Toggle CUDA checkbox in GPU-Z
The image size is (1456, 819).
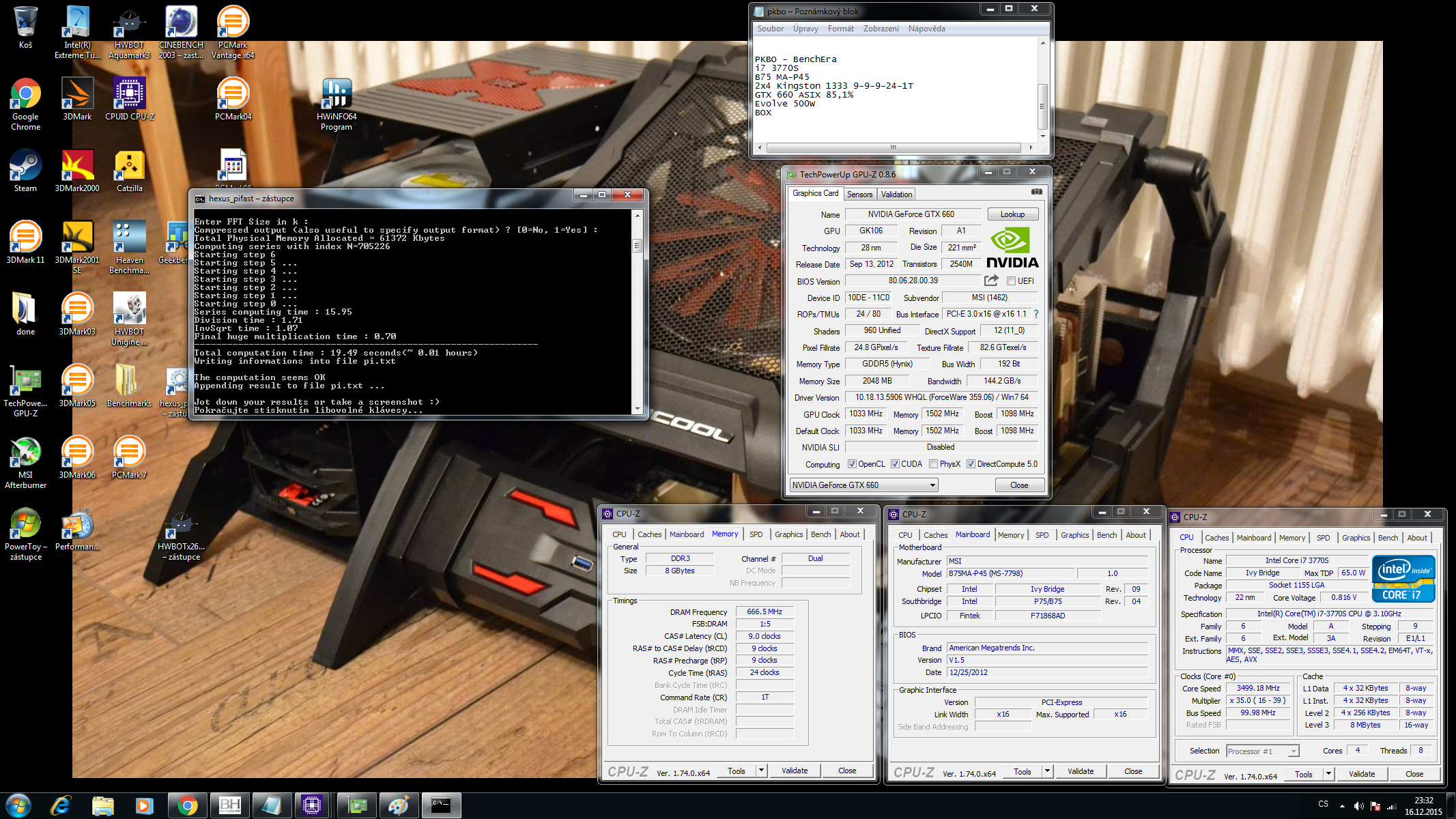895,464
